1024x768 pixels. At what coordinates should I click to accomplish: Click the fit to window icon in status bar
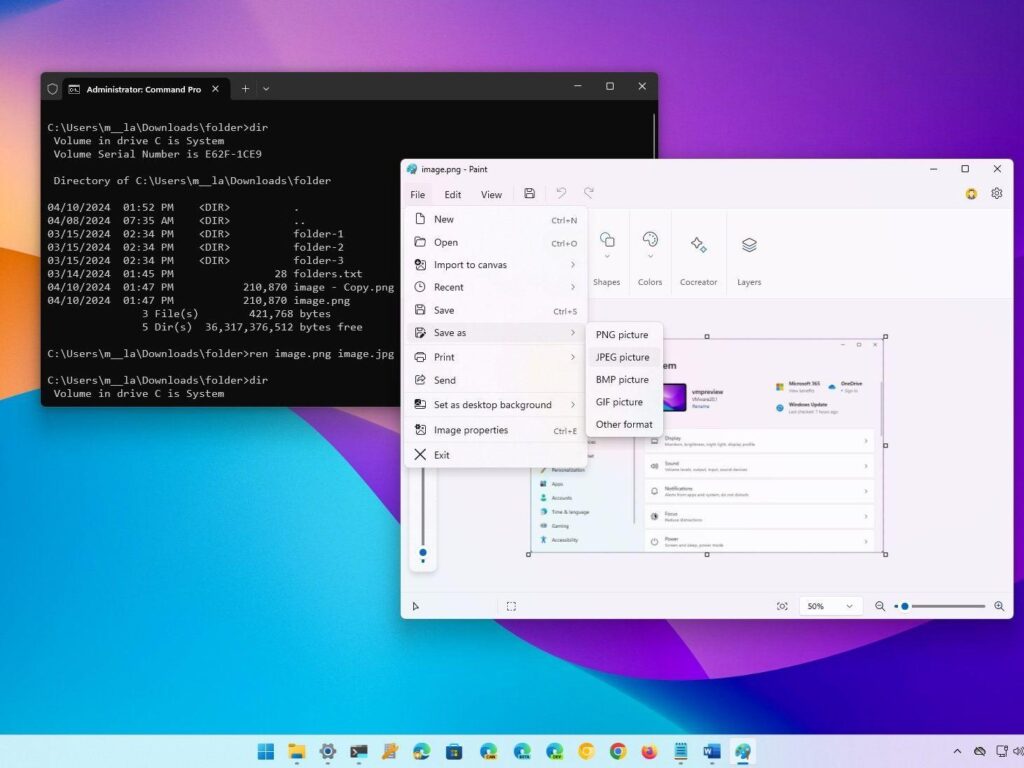[782, 606]
